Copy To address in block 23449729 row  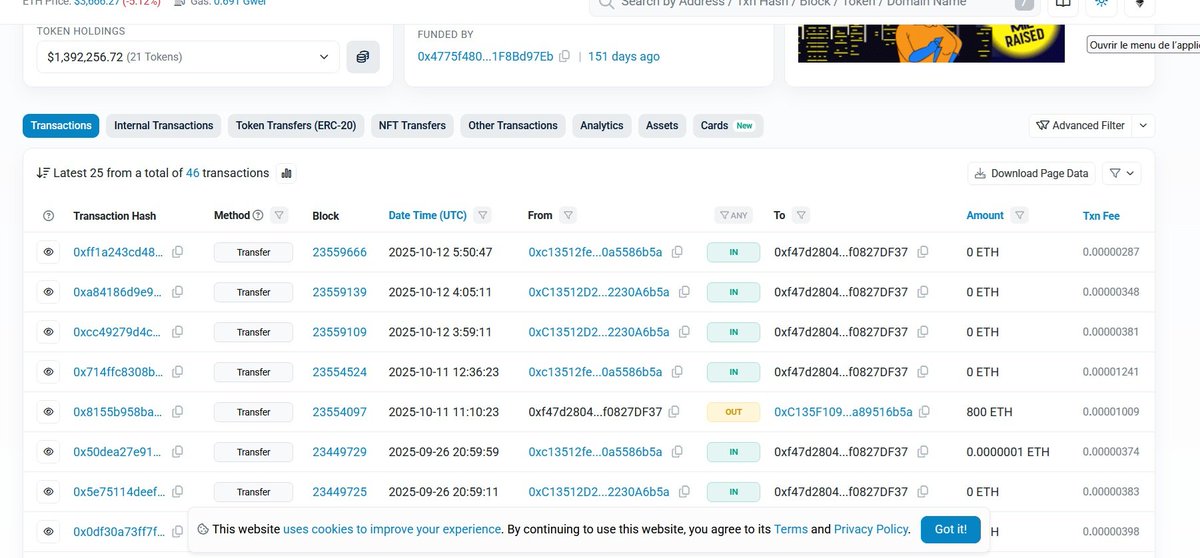(923, 452)
